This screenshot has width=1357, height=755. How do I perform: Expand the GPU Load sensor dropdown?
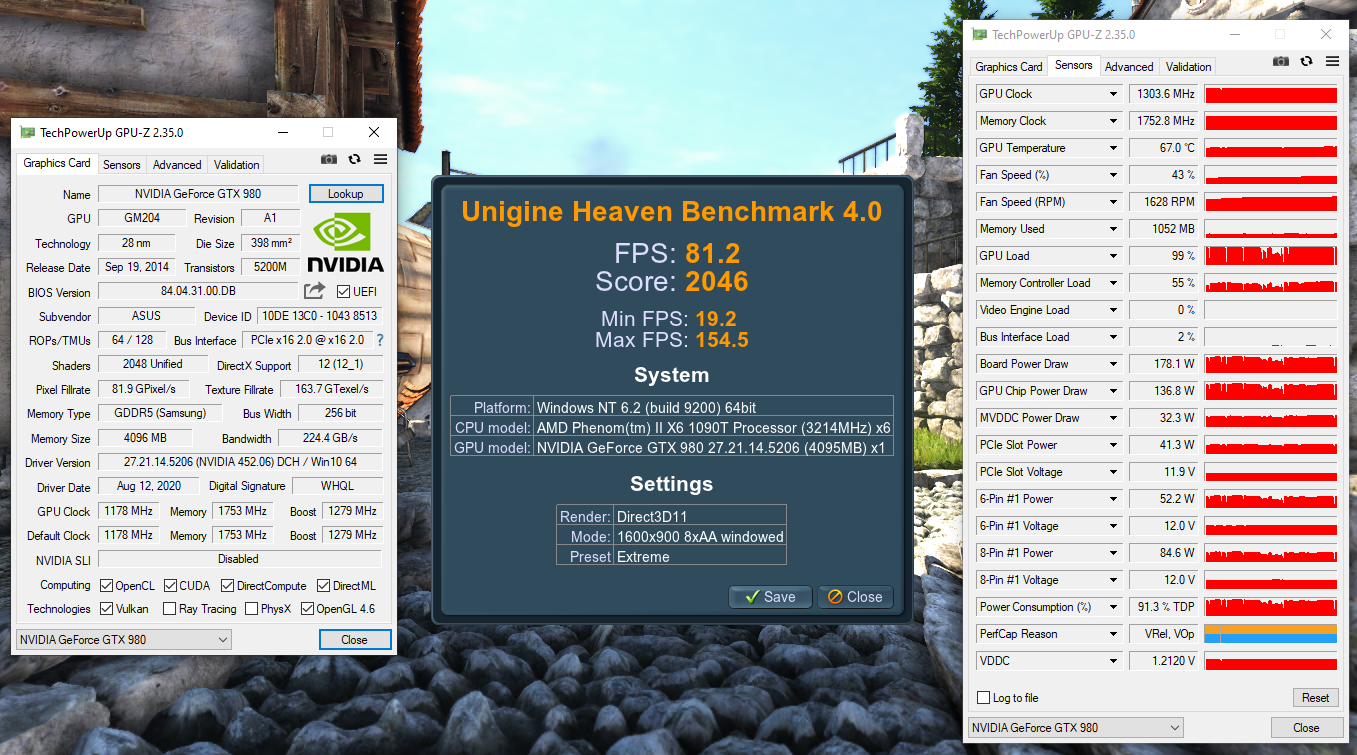(1113, 256)
